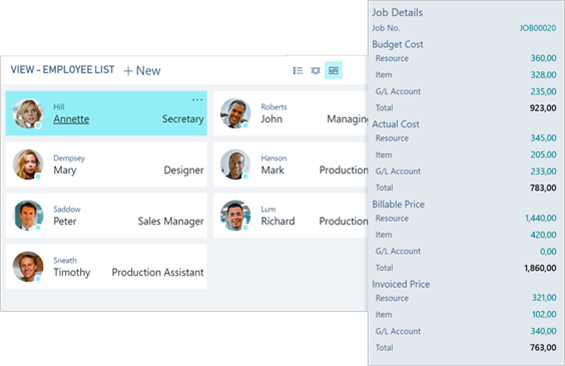Click the View - Employee List title
This screenshot has height=366, width=565.
tap(62, 70)
